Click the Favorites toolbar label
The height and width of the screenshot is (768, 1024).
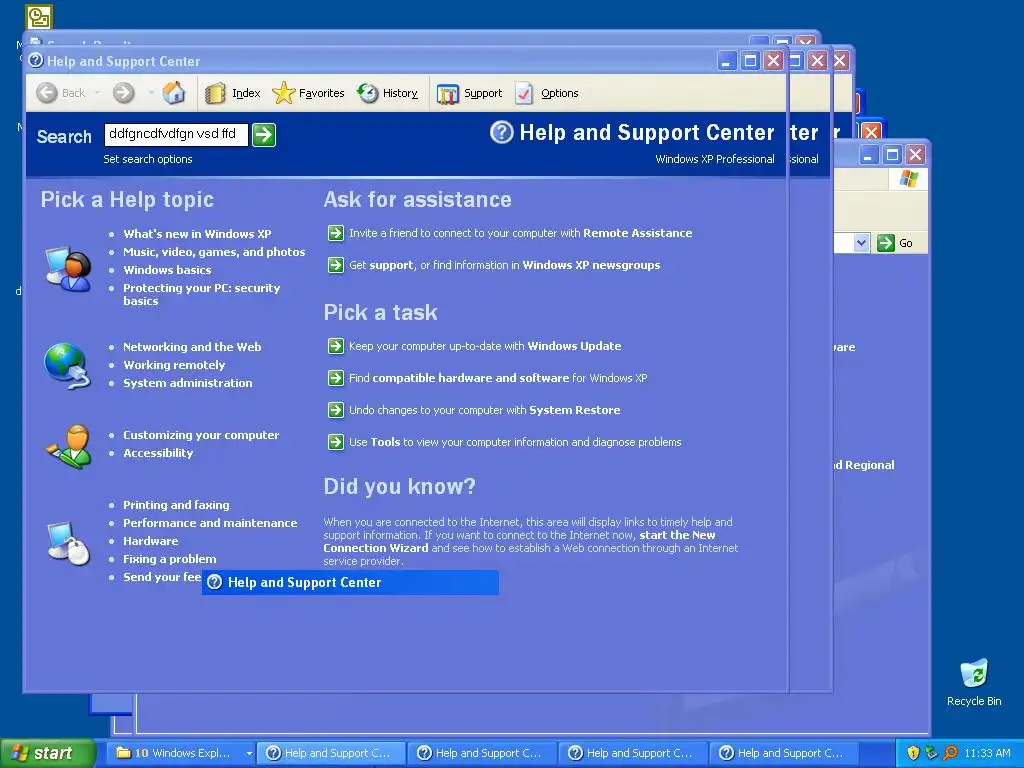coord(321,93)
